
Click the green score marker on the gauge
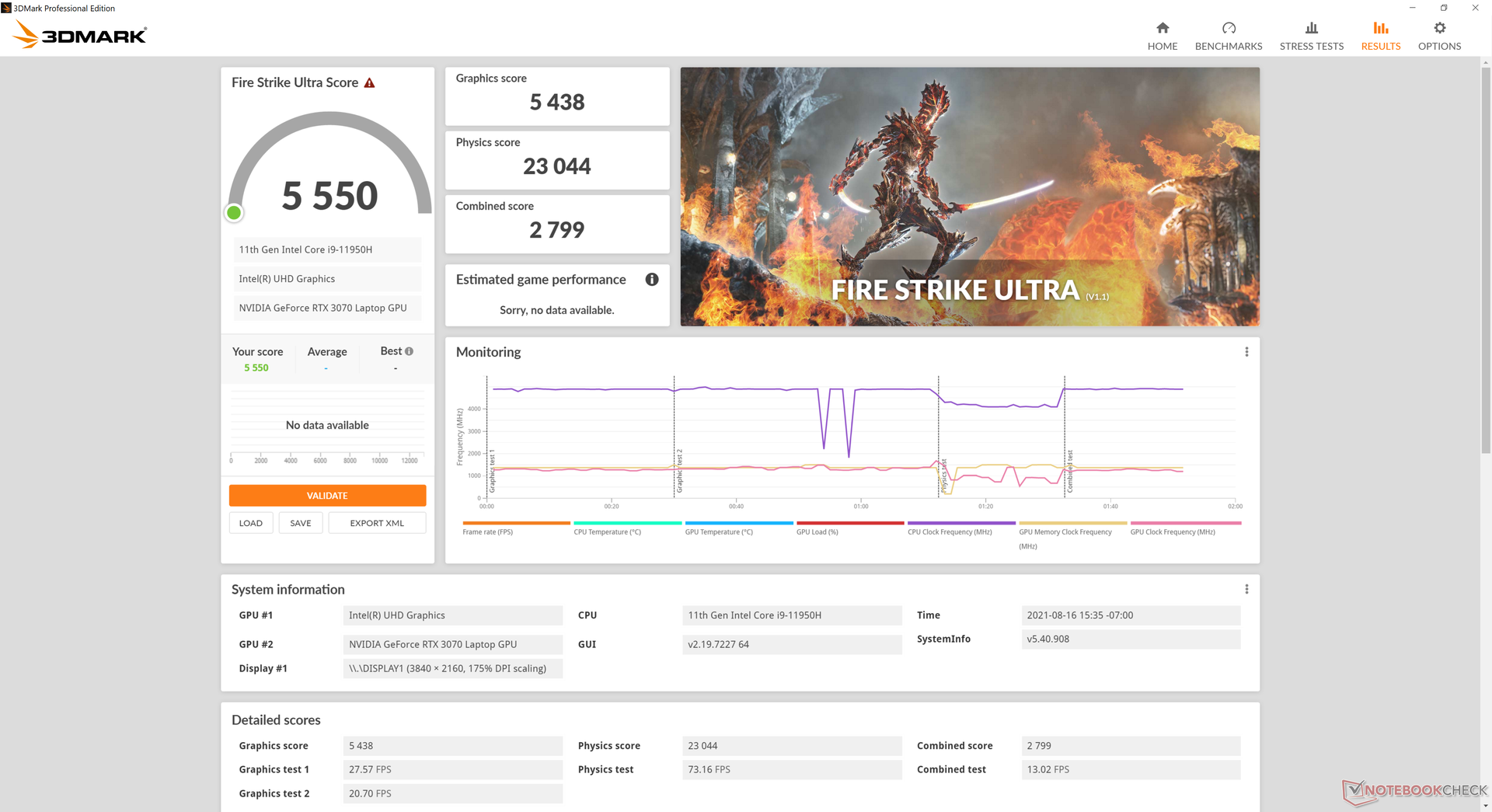click(233, 213)
